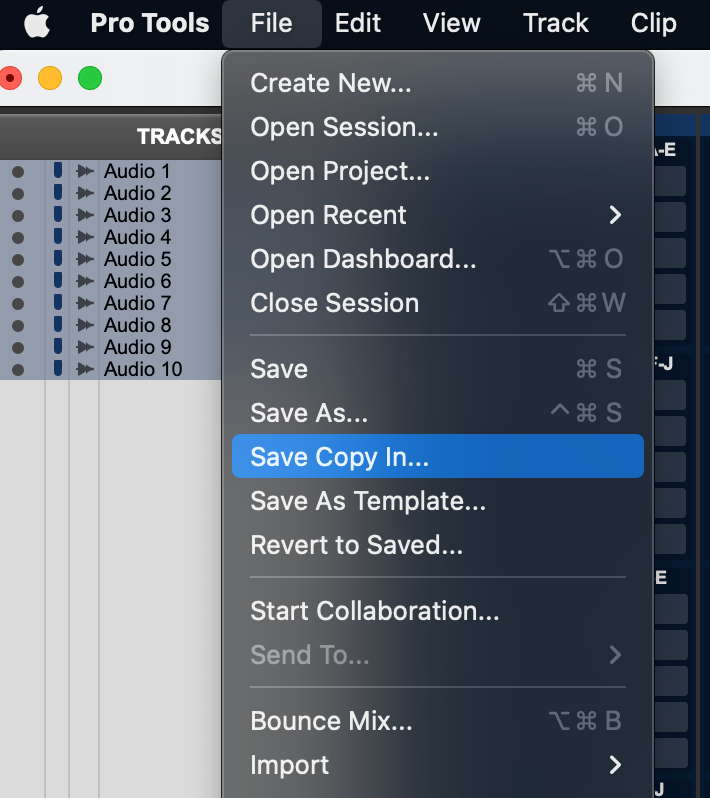Viewport: 710px width, 798px height.
Task: Select the Audio 3 track name
Action: [x=137, y=215]
